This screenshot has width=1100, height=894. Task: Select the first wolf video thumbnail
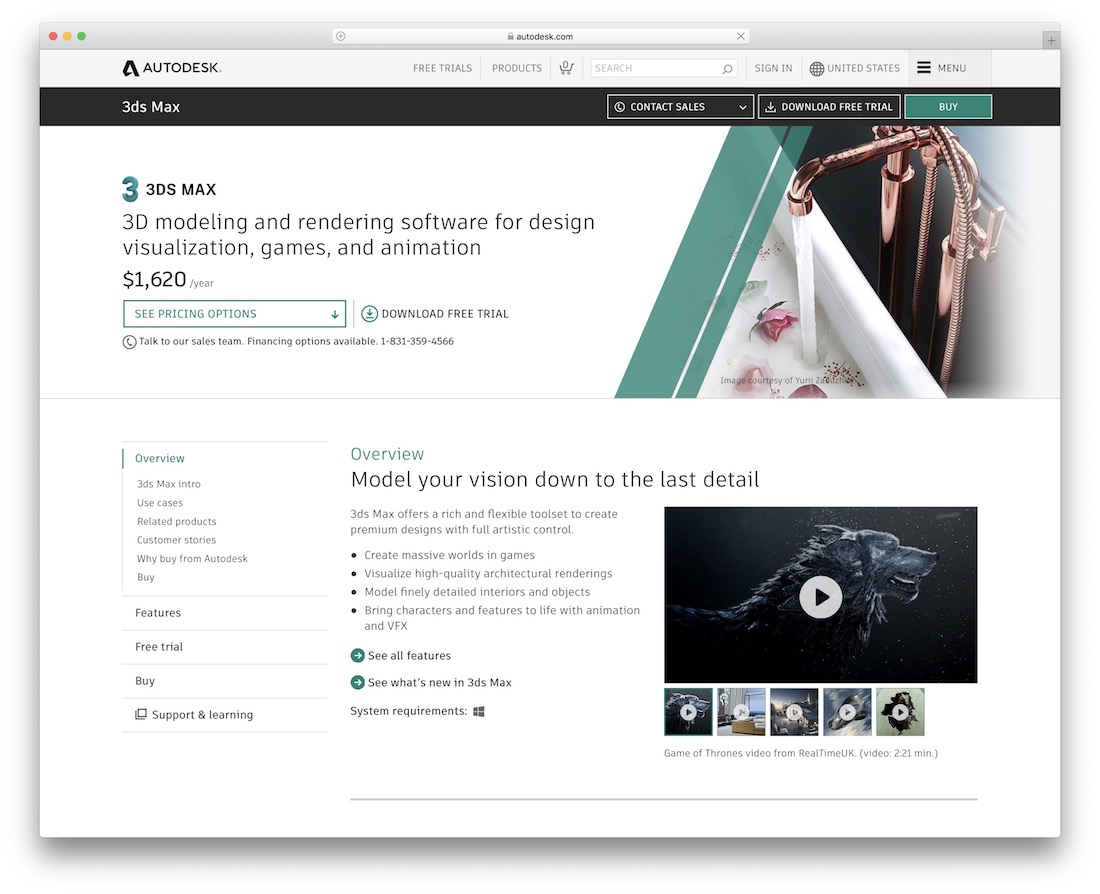pyautogui.click(x=688, y=712)
